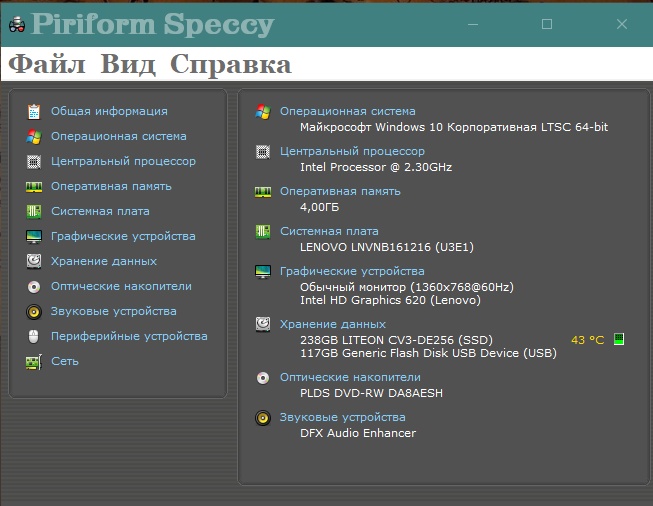The image size is (653, 506).
Task: Open Оперативная память heading link in summary
Action: 340,191
